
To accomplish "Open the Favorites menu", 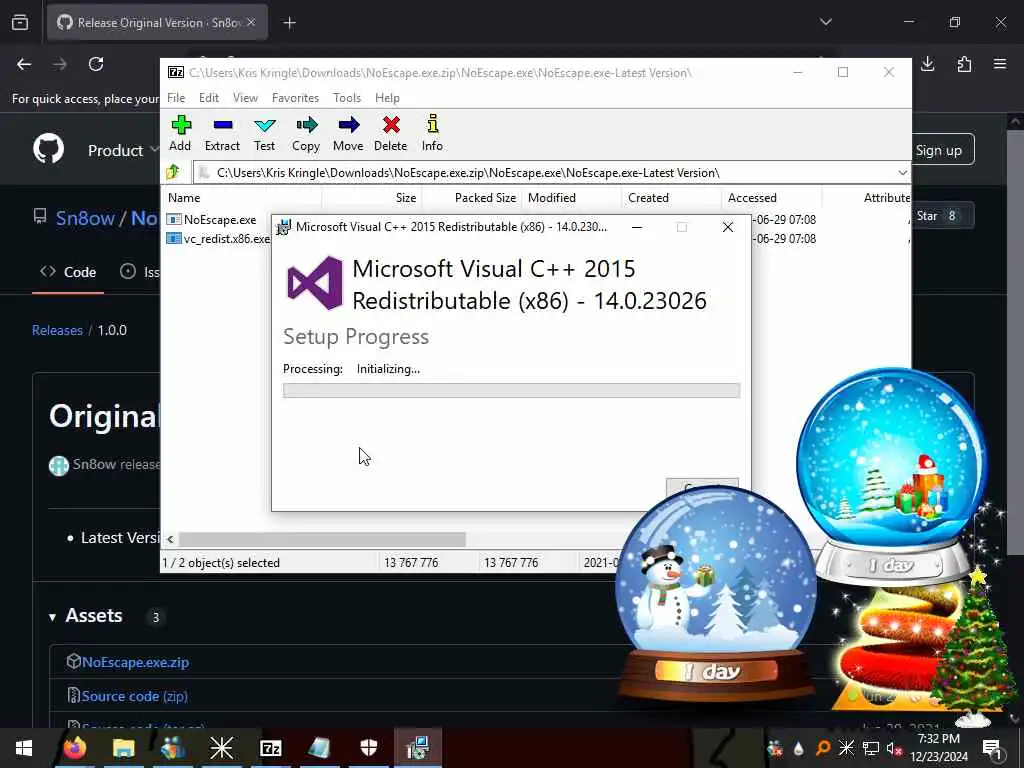I will point(295,98).
